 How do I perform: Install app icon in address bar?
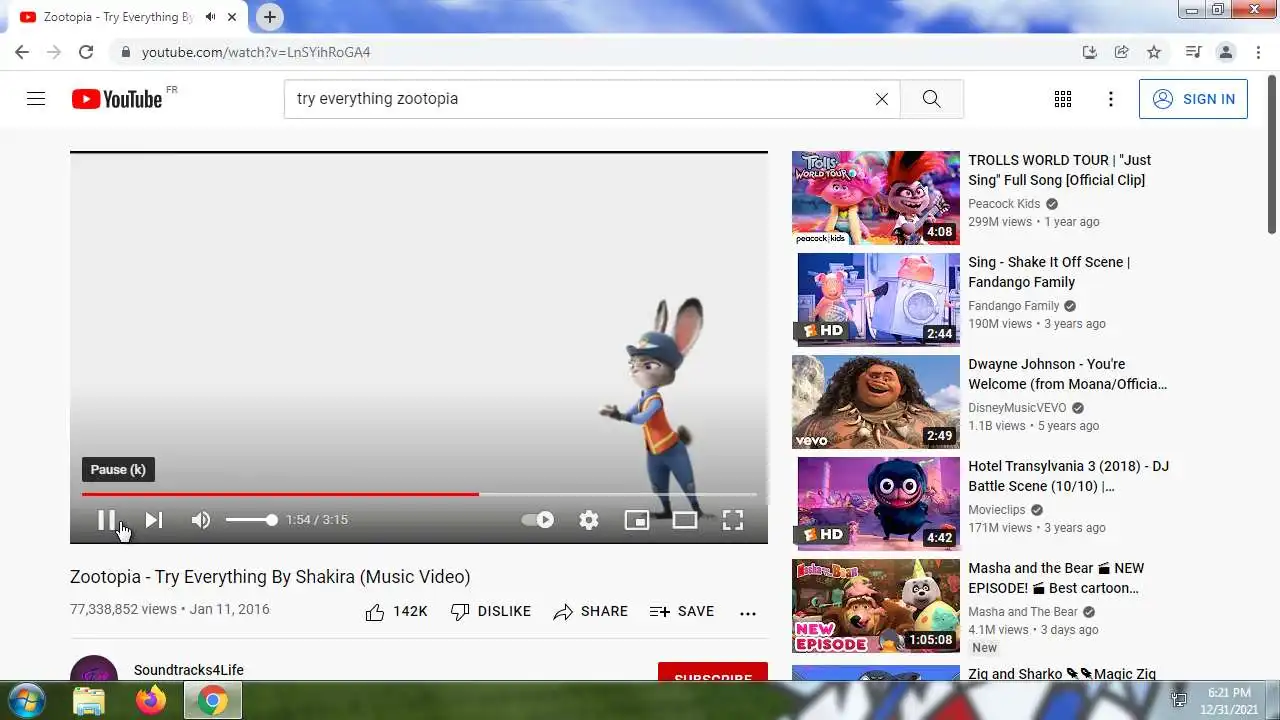[x=1090, y=52]
